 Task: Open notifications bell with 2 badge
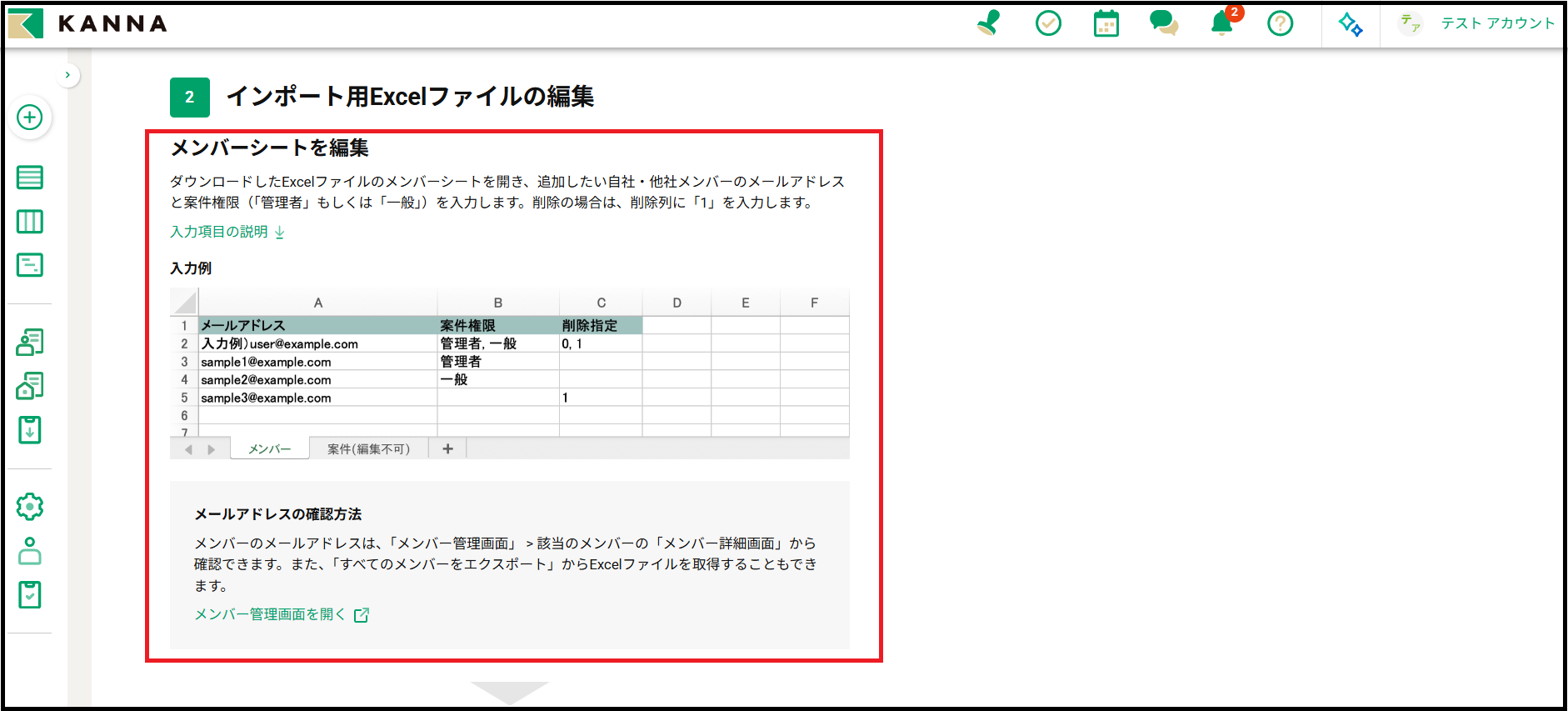point(1222,23)
